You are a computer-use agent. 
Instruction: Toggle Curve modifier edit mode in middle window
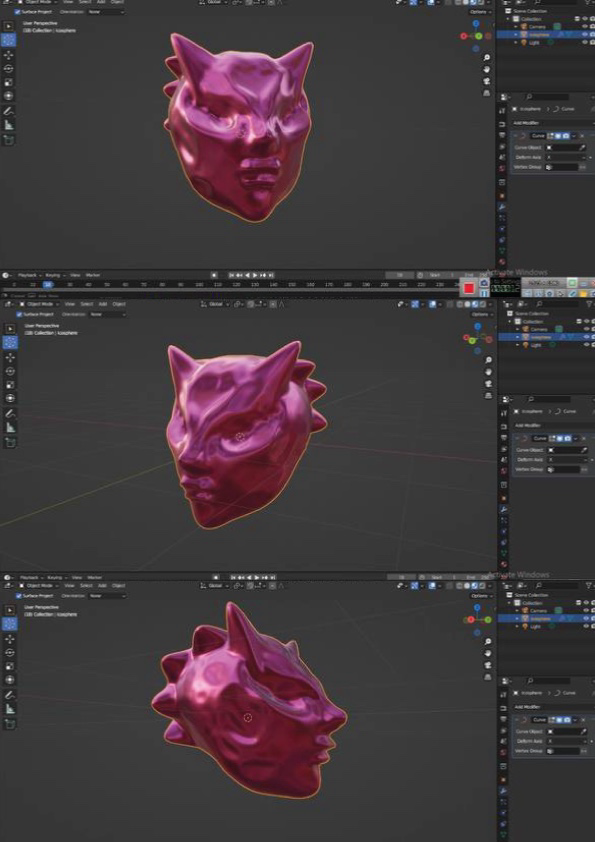[552, 438]
